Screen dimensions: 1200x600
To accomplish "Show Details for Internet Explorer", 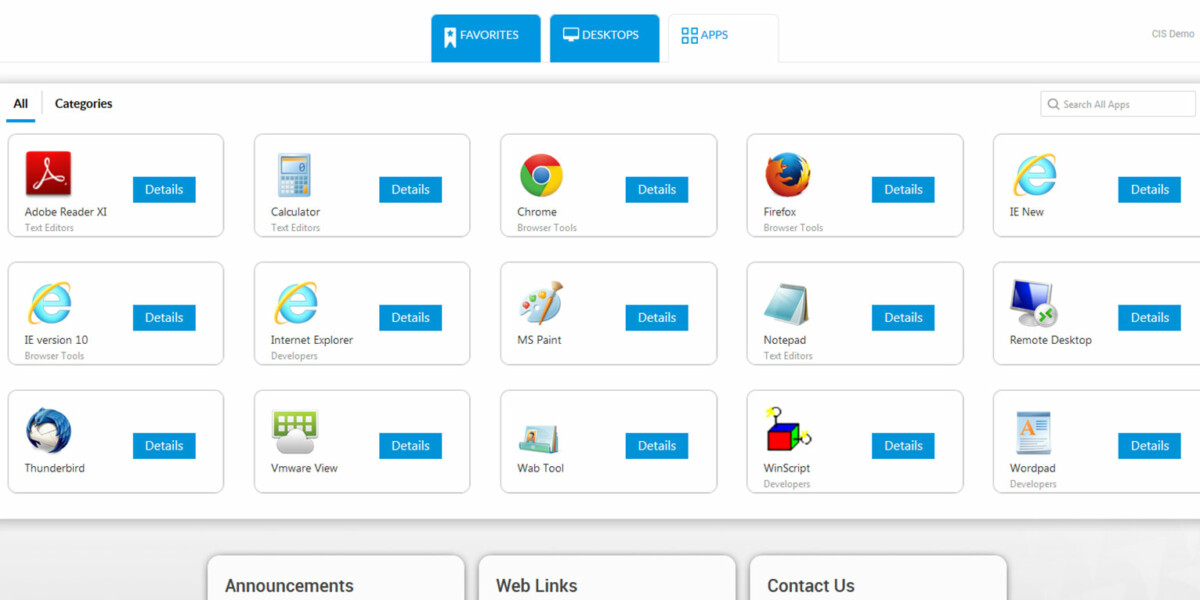I will click(x=410, y=318).
